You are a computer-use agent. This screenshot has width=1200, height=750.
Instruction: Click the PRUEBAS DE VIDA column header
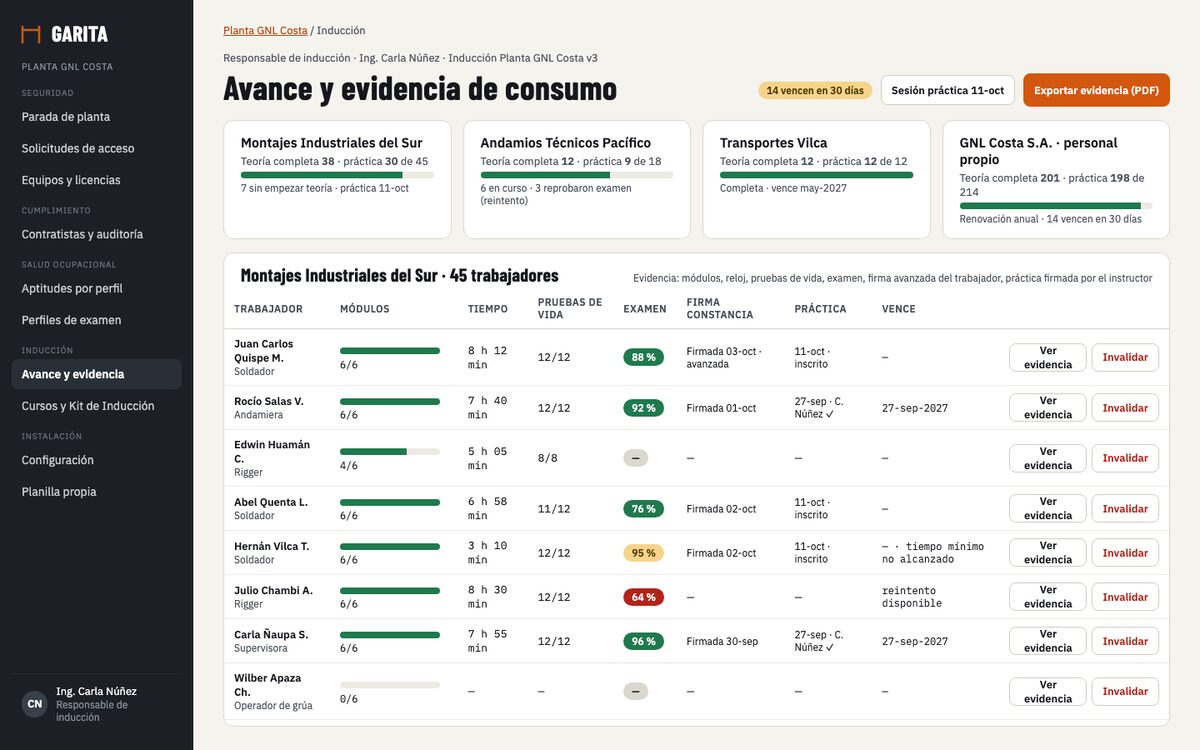pos(570,308)
